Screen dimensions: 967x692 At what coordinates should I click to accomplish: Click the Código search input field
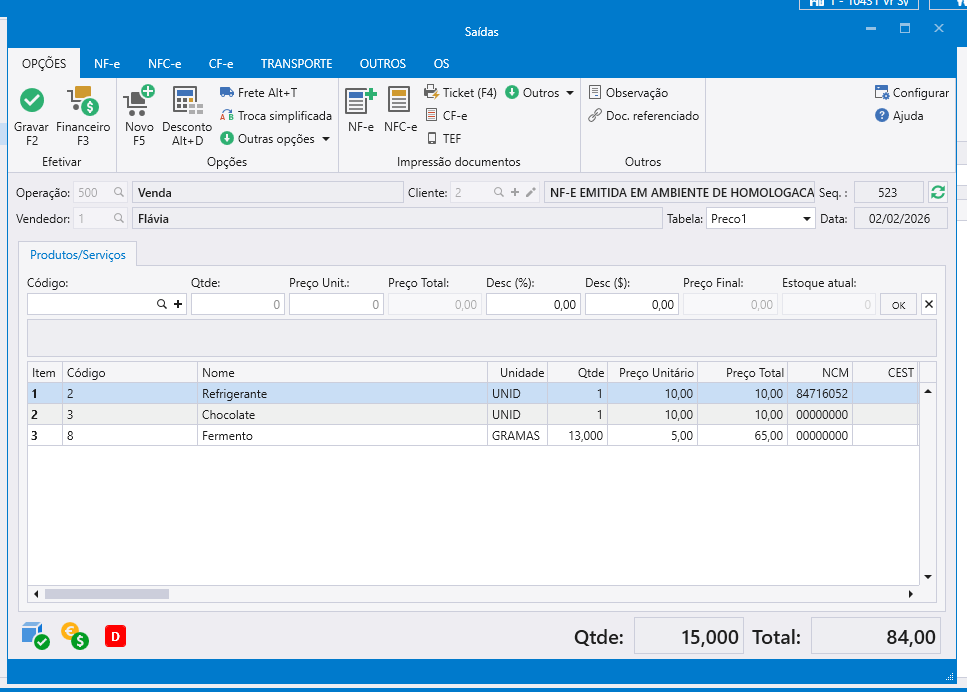point(92,304)
